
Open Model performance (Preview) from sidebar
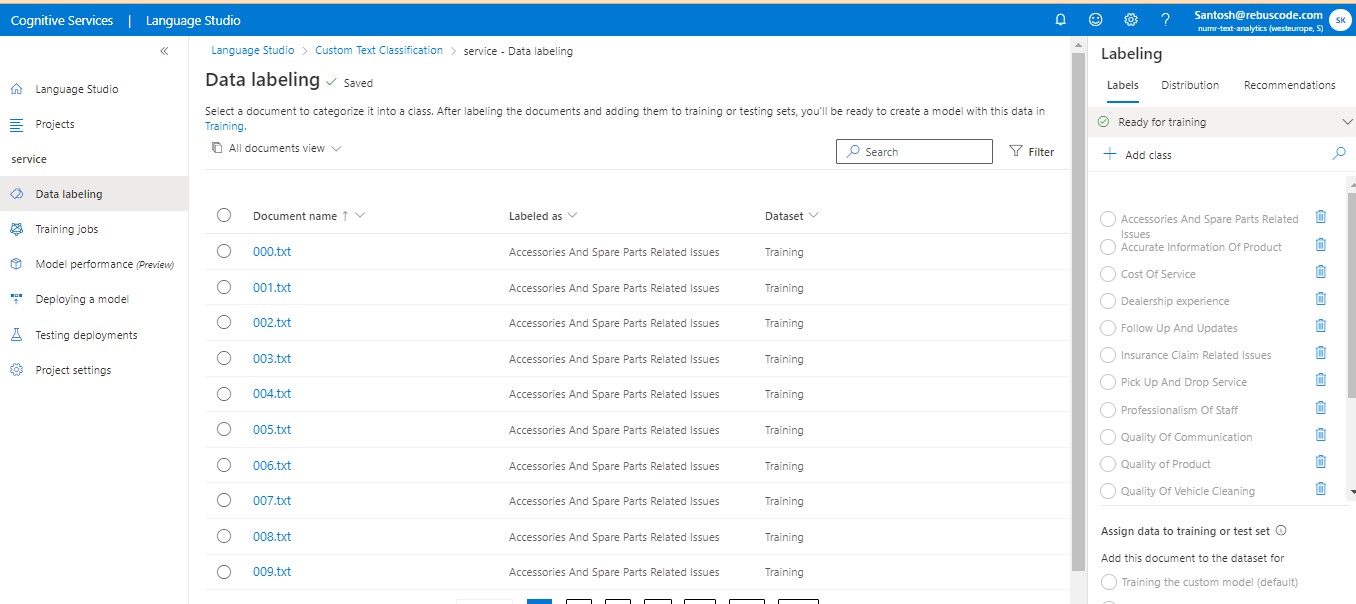tap(16, 263)
